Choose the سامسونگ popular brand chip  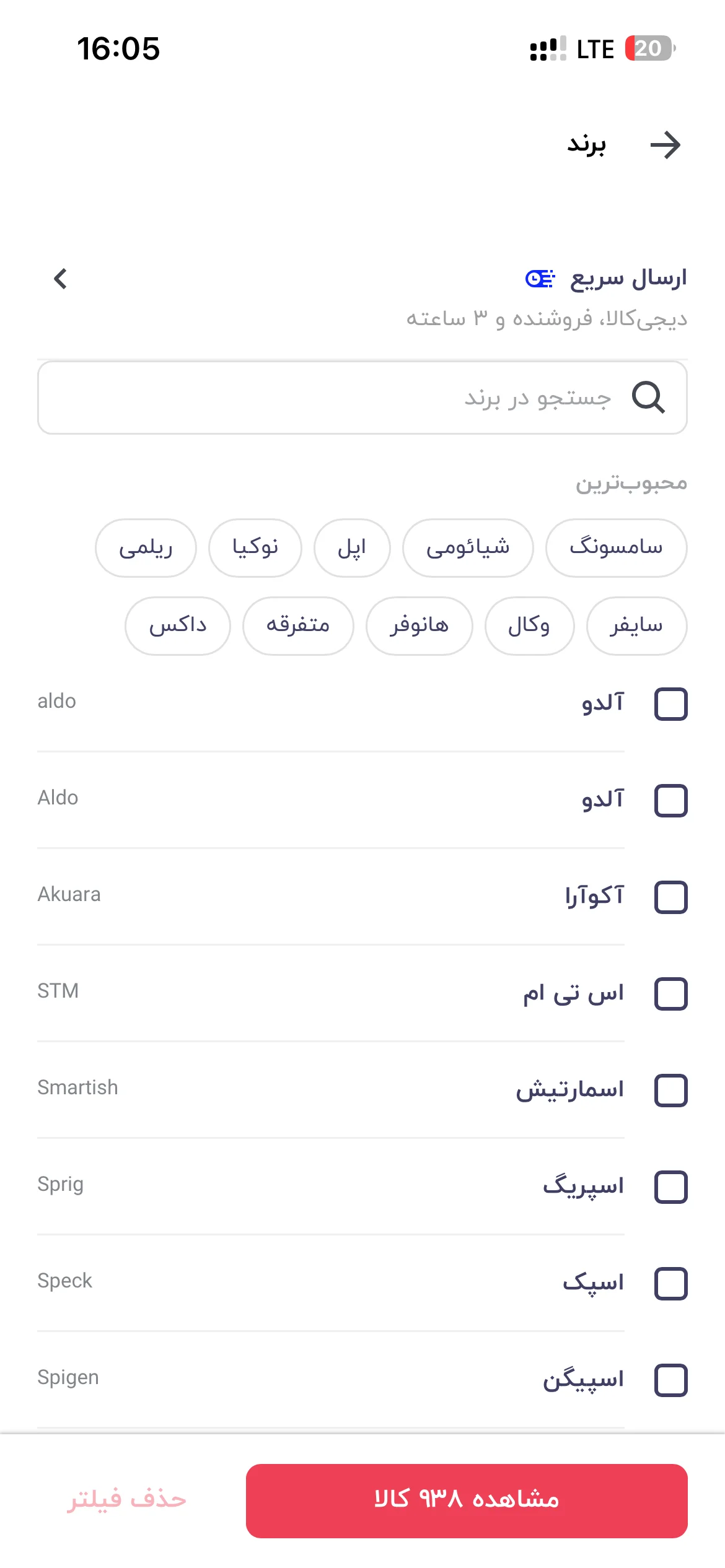coord(616,548)
